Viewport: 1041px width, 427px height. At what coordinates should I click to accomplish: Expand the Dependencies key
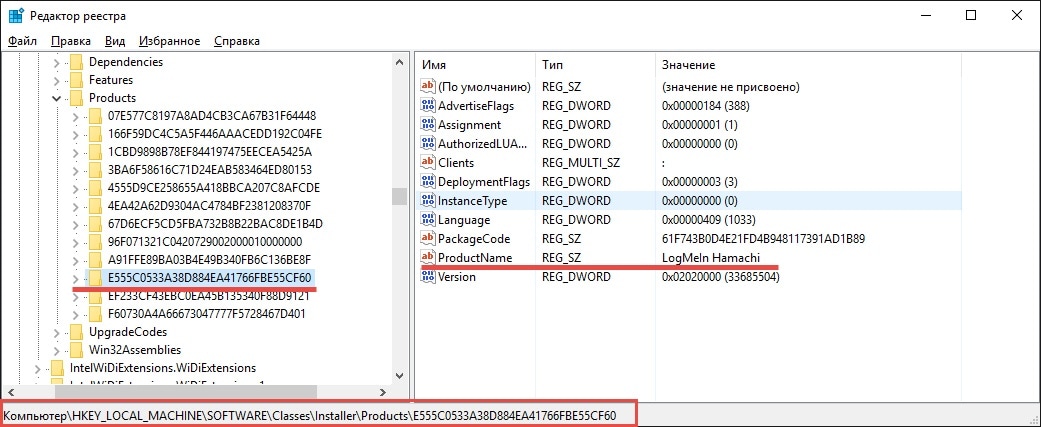click(x=56, y=62)
